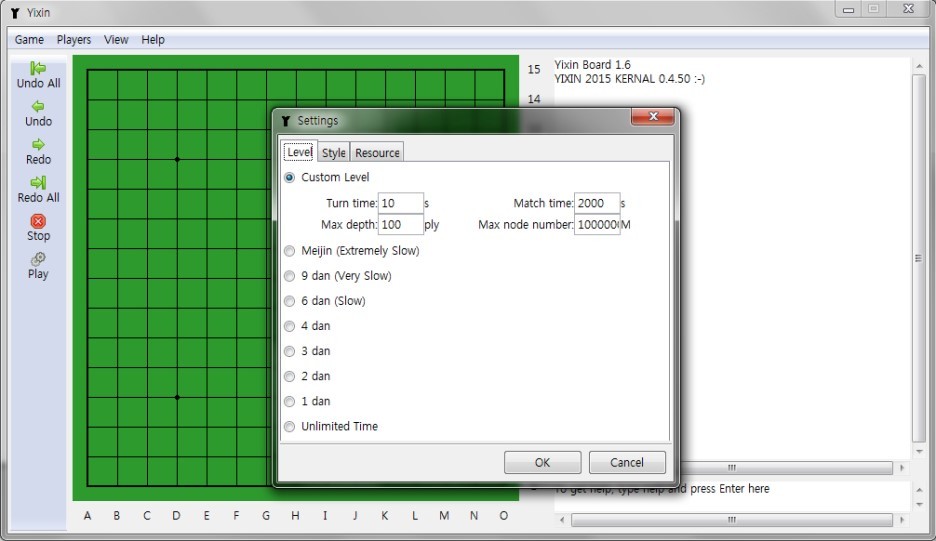Screen dimensions: 936x541
Task: Select the Unlimited Time option
Action: tap(290, 426)
